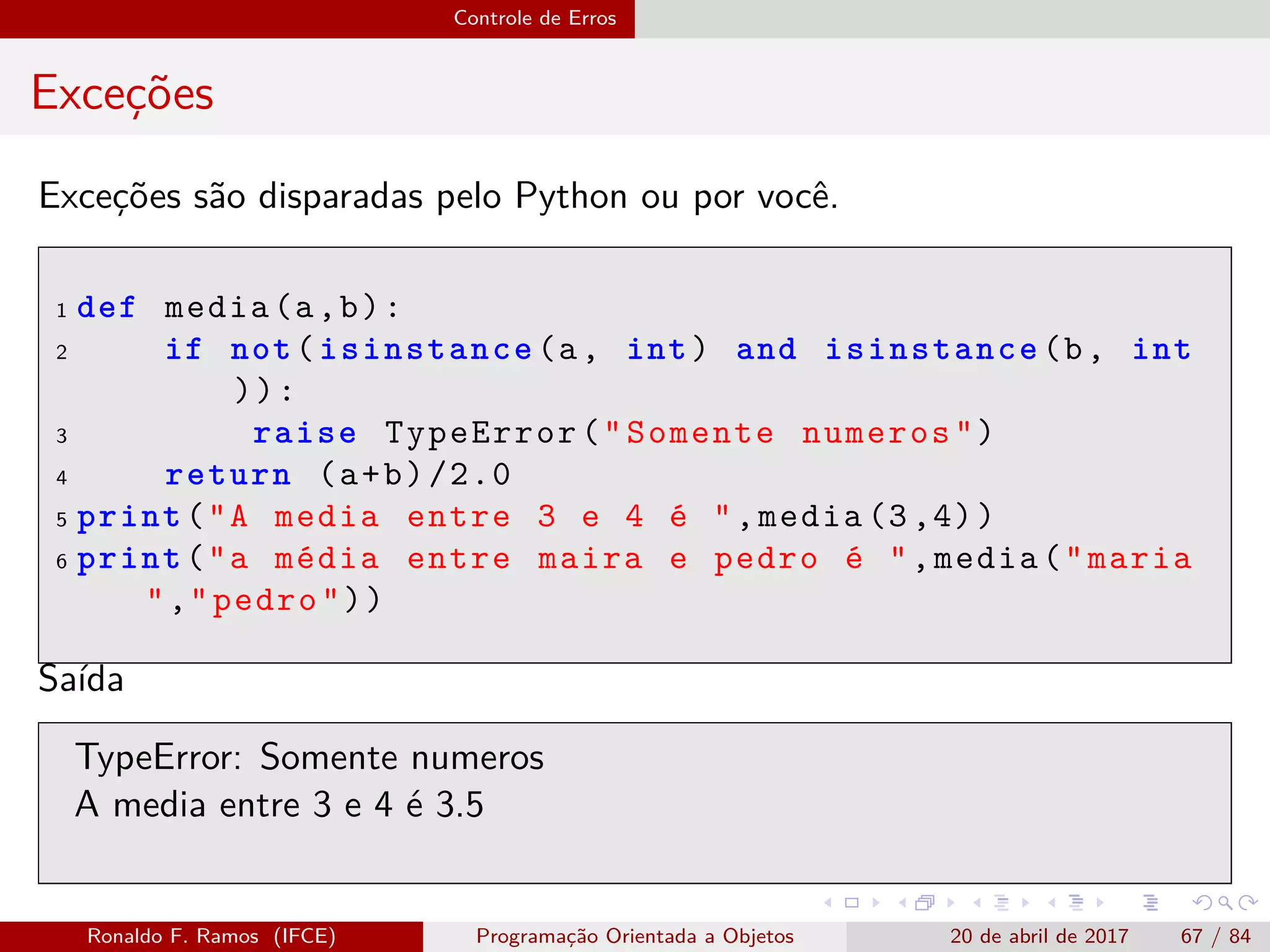Viewport: 1270px width, 952px height.
Task: Click the section navigation icon
Action: pos(1077,902)
